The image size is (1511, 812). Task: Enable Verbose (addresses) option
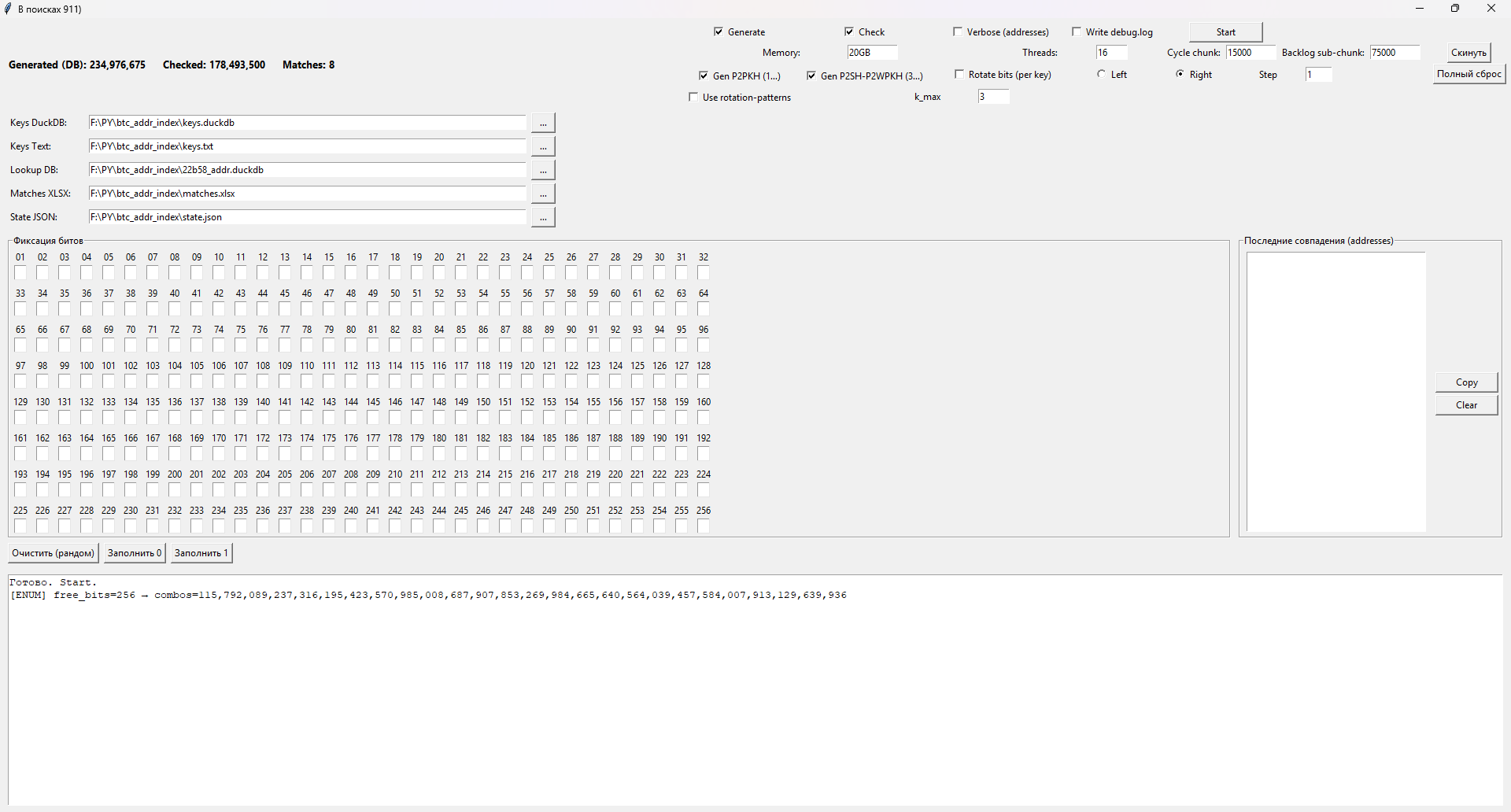tap(958, 31)
